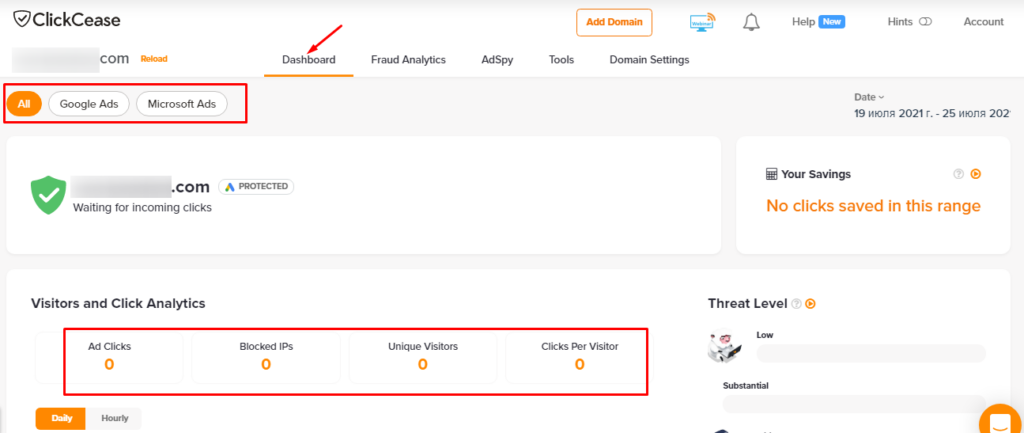Click the Substantial threat level bar

[854, 404]
